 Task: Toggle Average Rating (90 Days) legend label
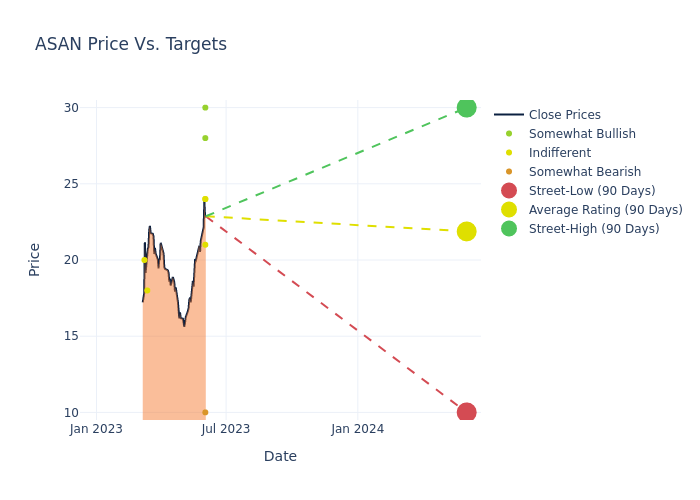point(605,210)
